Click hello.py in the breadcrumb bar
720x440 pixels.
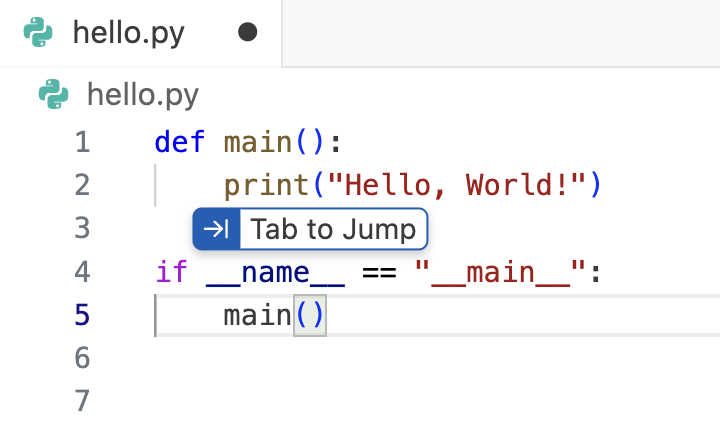click(143, 95)
